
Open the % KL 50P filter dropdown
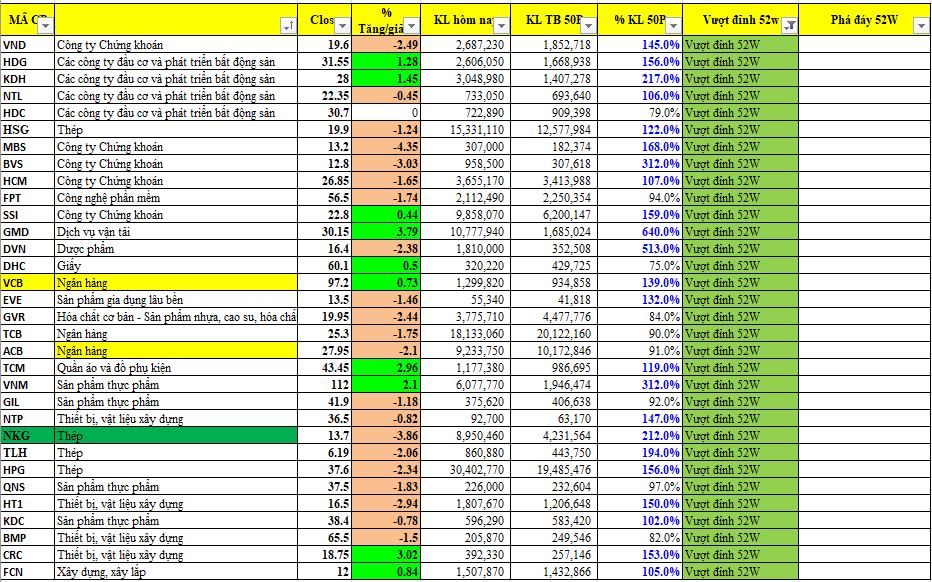click(x=673, y=26)
